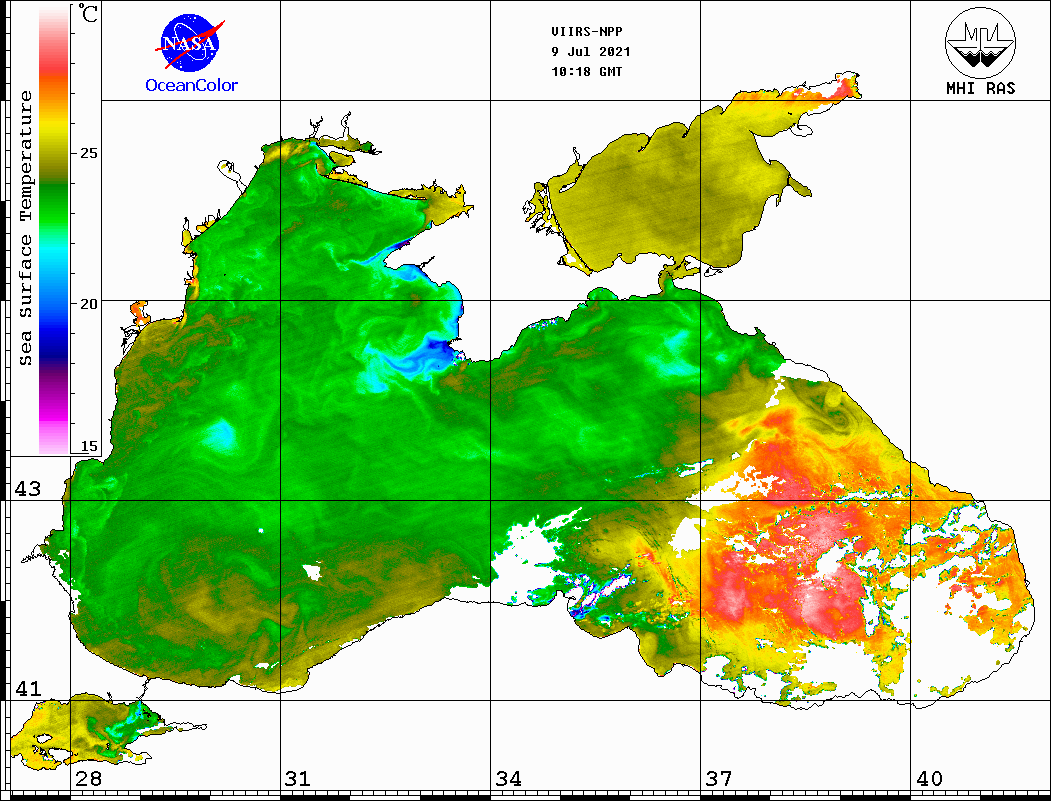
Task: Click longitude label 34
Action: (x=508, y=778)
